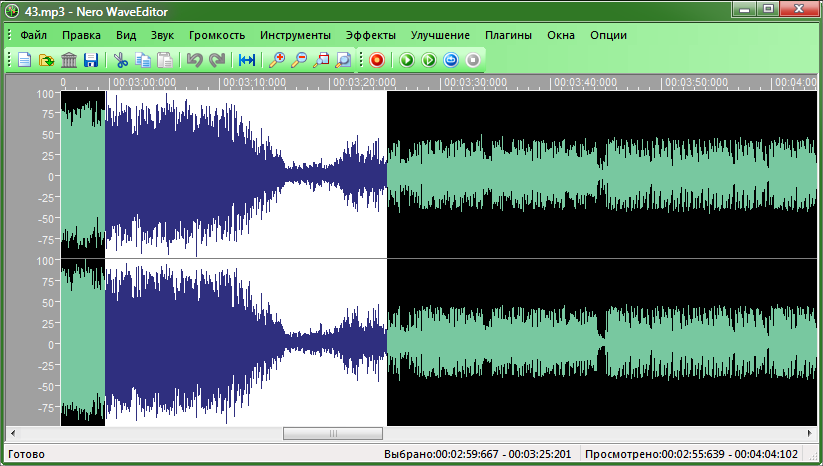Open a file using the folder icon

47,60
